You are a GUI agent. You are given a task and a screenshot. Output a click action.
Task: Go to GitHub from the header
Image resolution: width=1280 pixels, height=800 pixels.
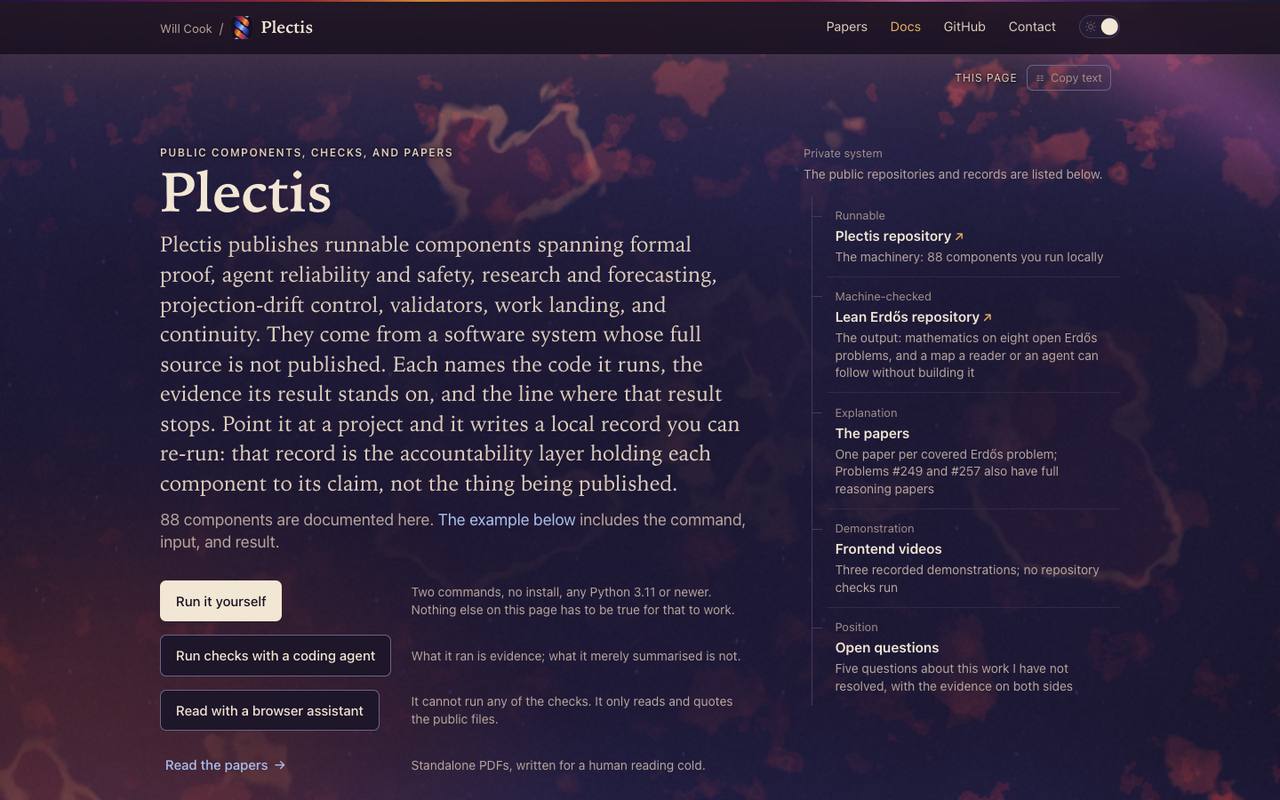(964, 27)
